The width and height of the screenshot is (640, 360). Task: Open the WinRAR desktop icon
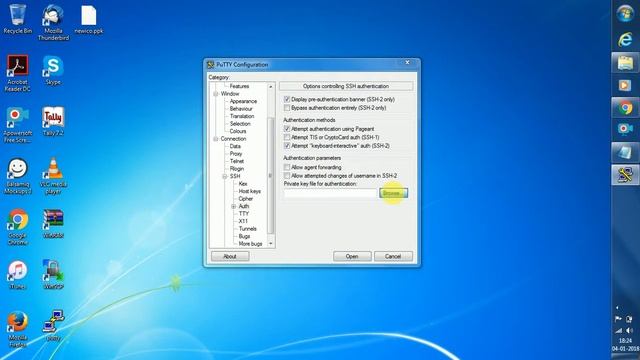(53, 224)
